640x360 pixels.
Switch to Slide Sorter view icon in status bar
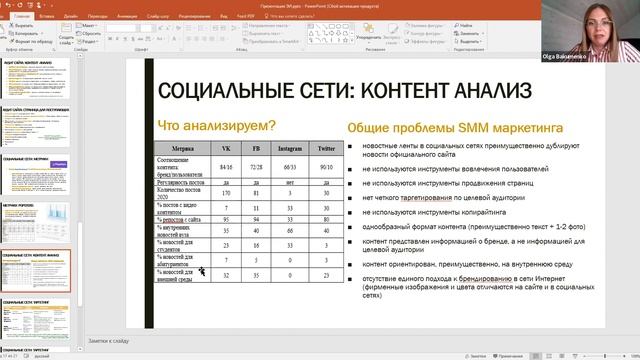click(549, 356)
